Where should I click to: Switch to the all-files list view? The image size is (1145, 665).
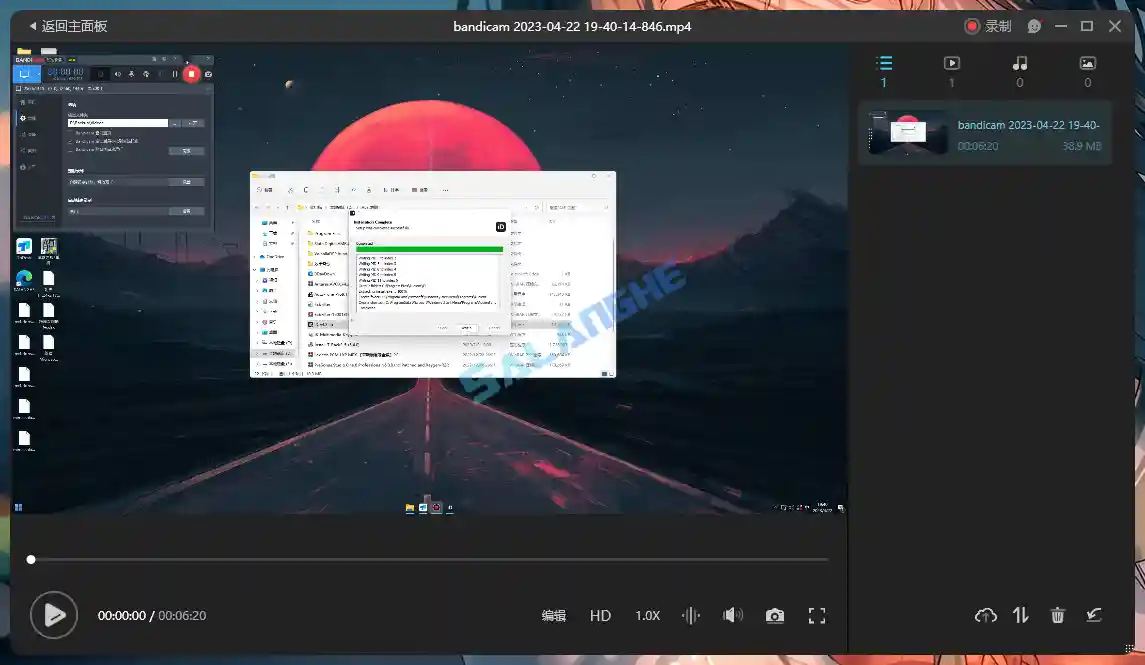click(883, 62)
